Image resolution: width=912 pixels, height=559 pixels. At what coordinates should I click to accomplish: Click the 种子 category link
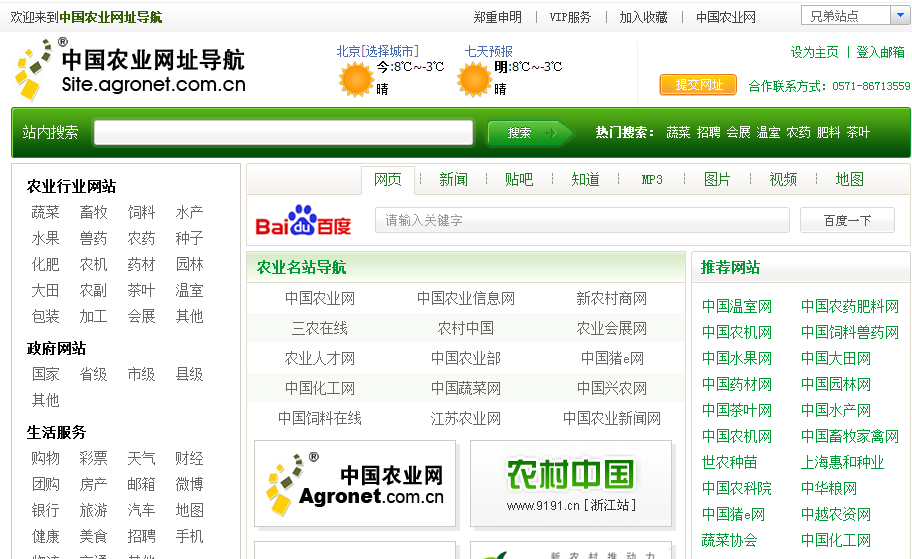pos(190,238)
